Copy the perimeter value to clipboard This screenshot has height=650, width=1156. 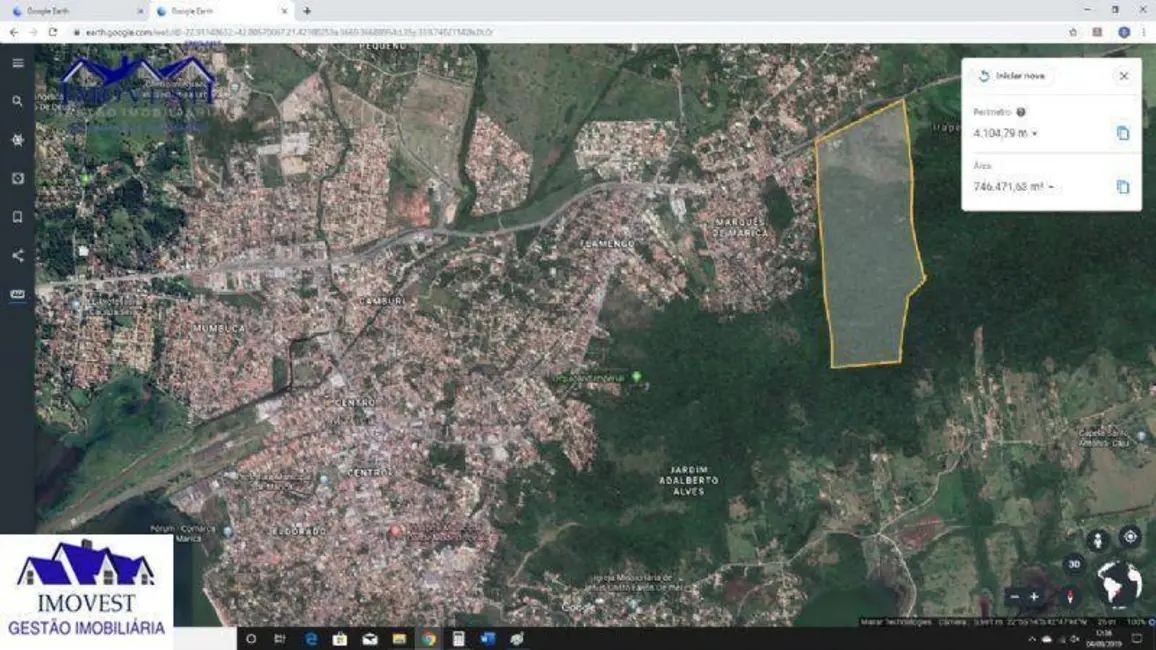tap(1122, 133)
